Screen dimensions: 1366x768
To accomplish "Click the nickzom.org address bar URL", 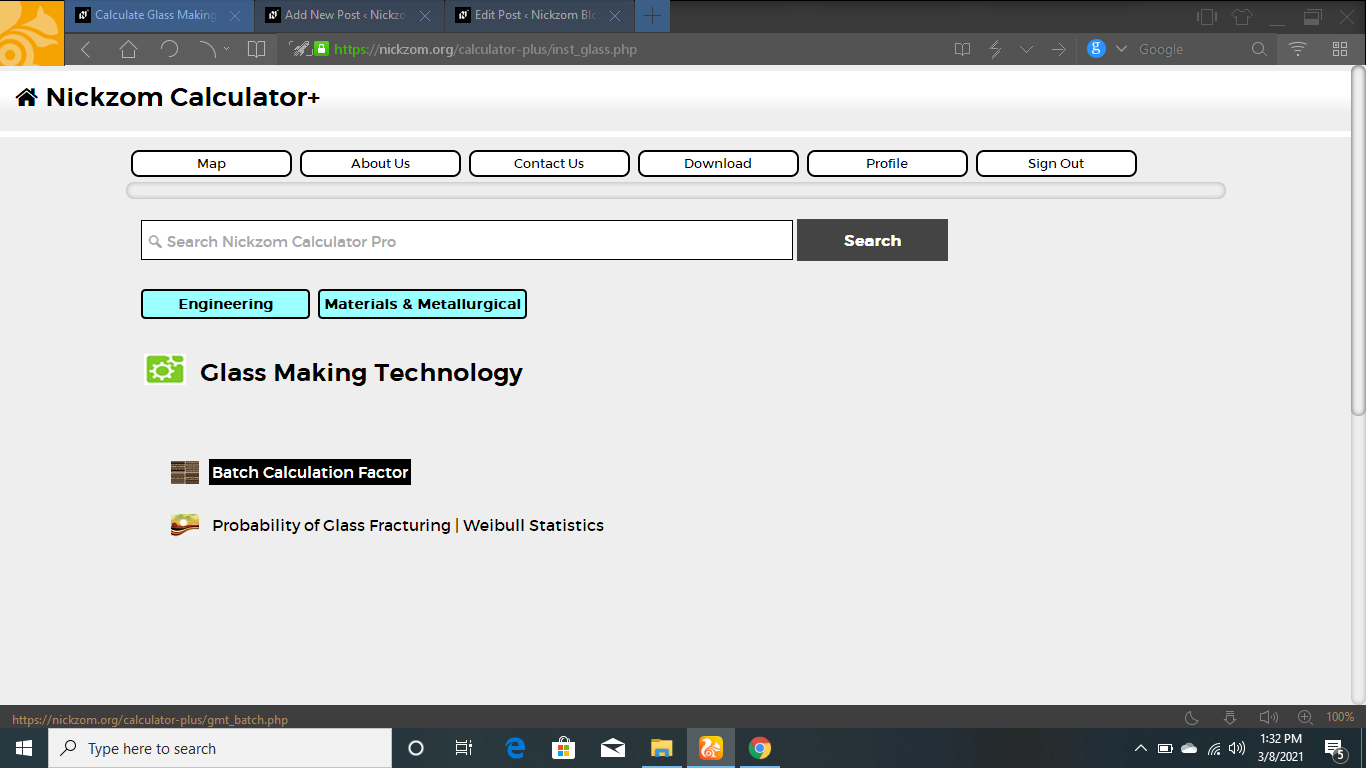I will (485, 49).
